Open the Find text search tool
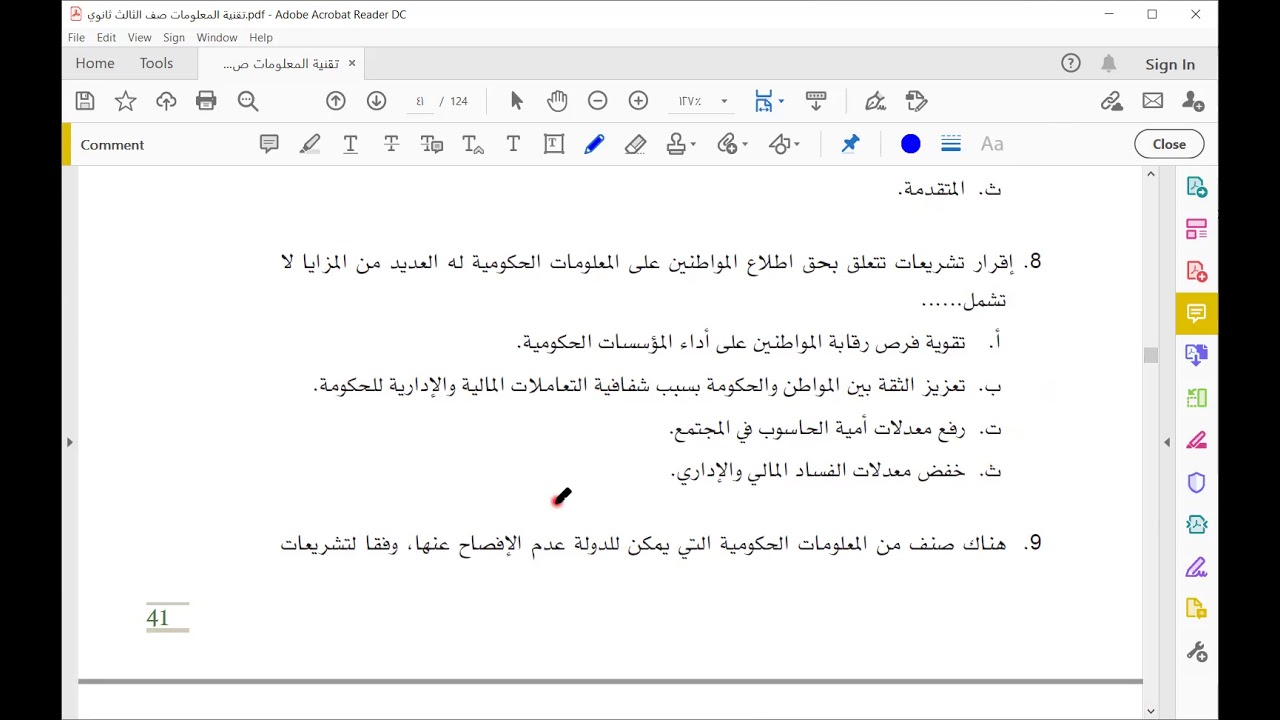The height and width of the screenshot is (720, 1280). (x=248, y=101)
